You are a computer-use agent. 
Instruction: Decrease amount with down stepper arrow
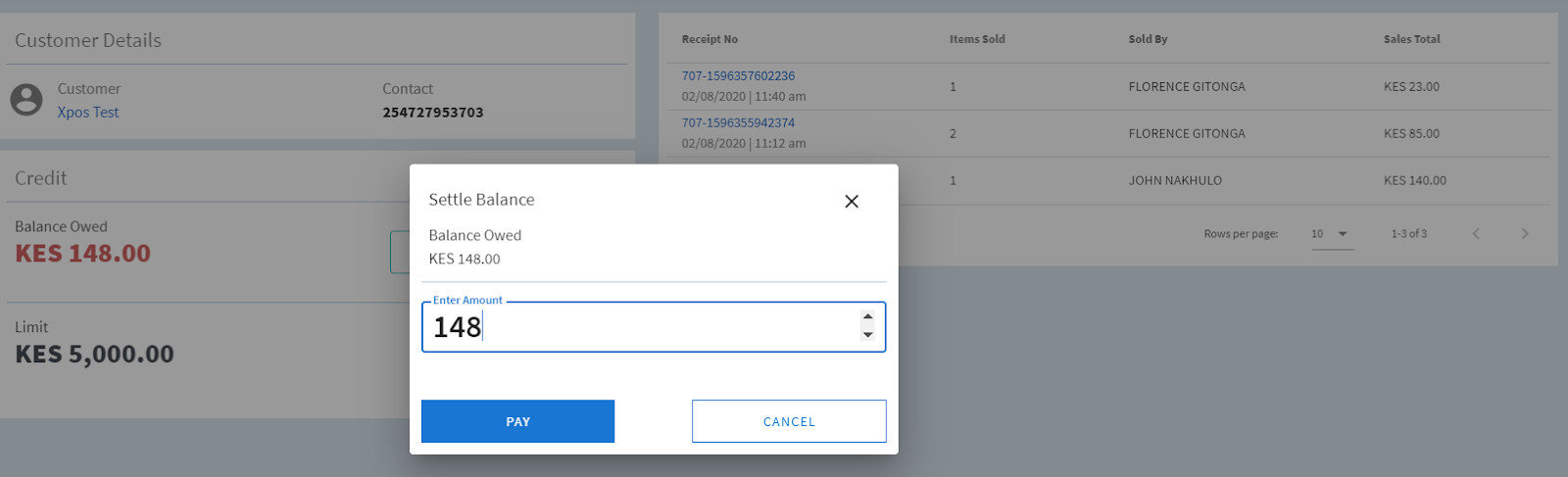867,335
